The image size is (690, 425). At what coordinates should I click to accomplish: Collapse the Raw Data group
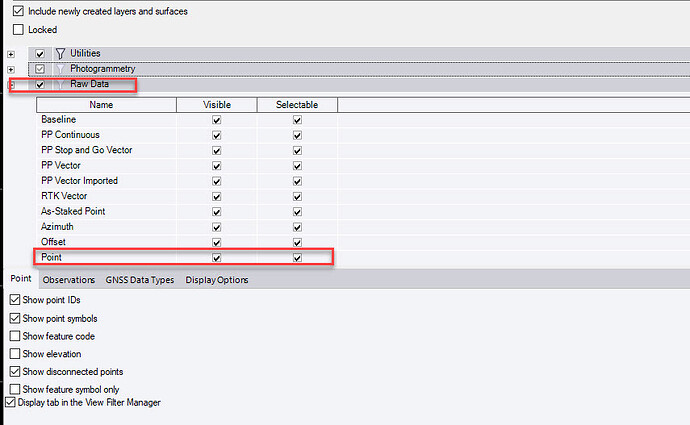coord(11,84)
